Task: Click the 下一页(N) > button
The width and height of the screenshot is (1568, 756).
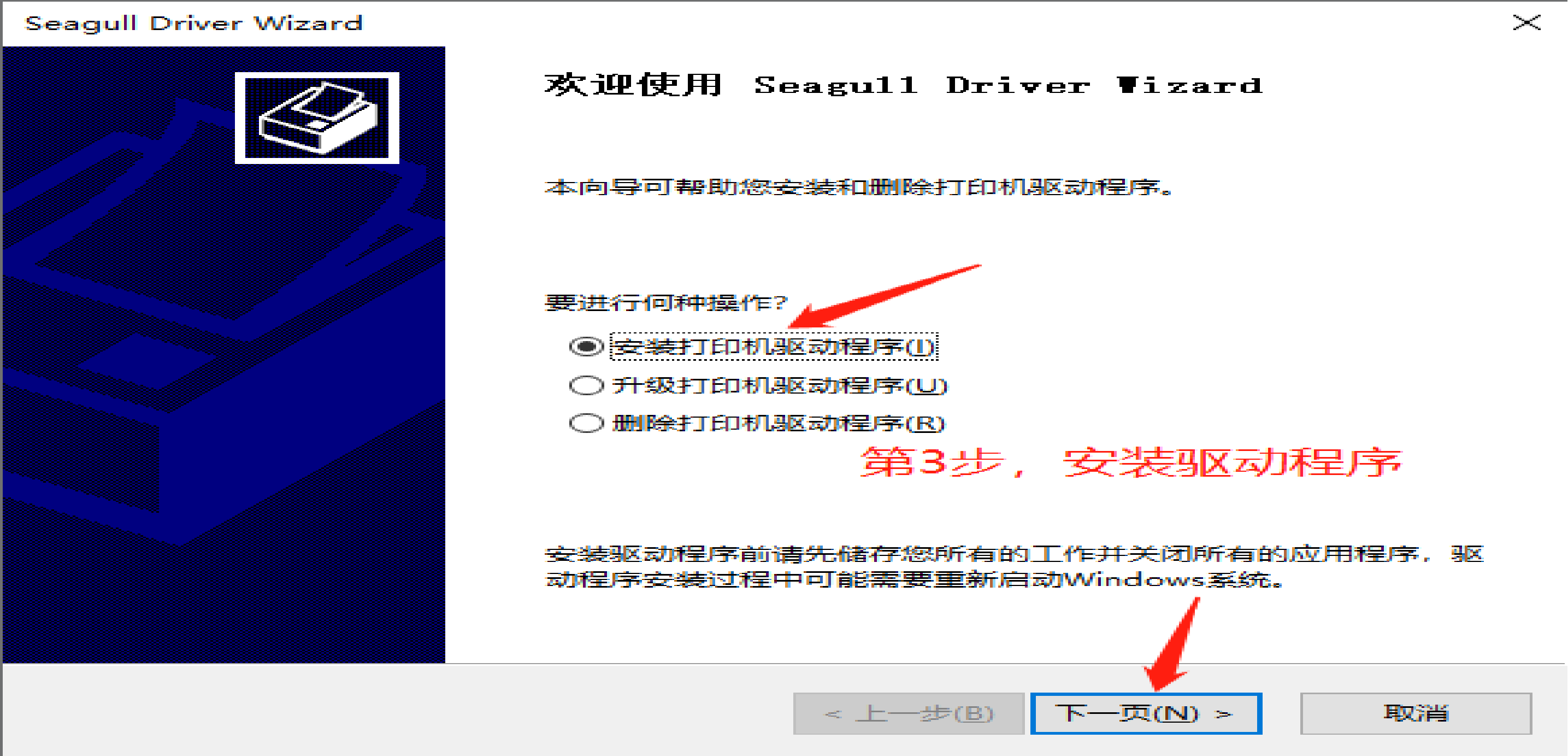Action: 1146,713
